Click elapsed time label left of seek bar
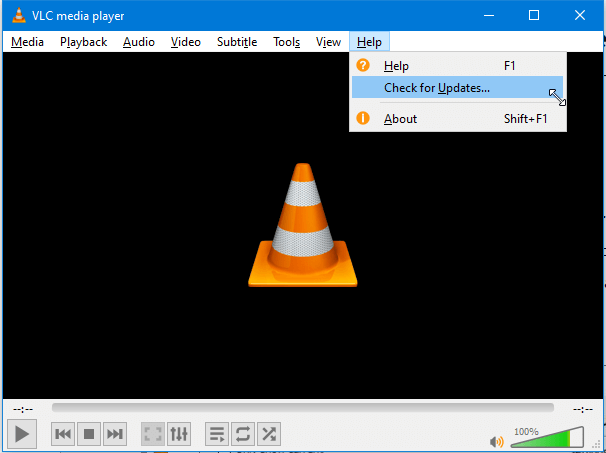Viewport: 606px width, 453px height. pyautogui.click(x=23, y=409)
